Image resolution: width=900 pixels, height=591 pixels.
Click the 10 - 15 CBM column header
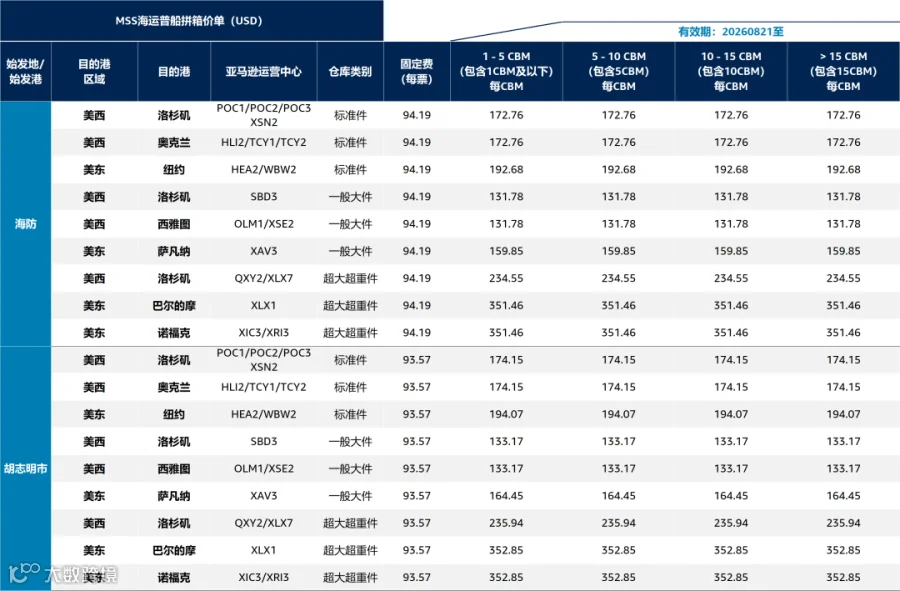[731, 71]
